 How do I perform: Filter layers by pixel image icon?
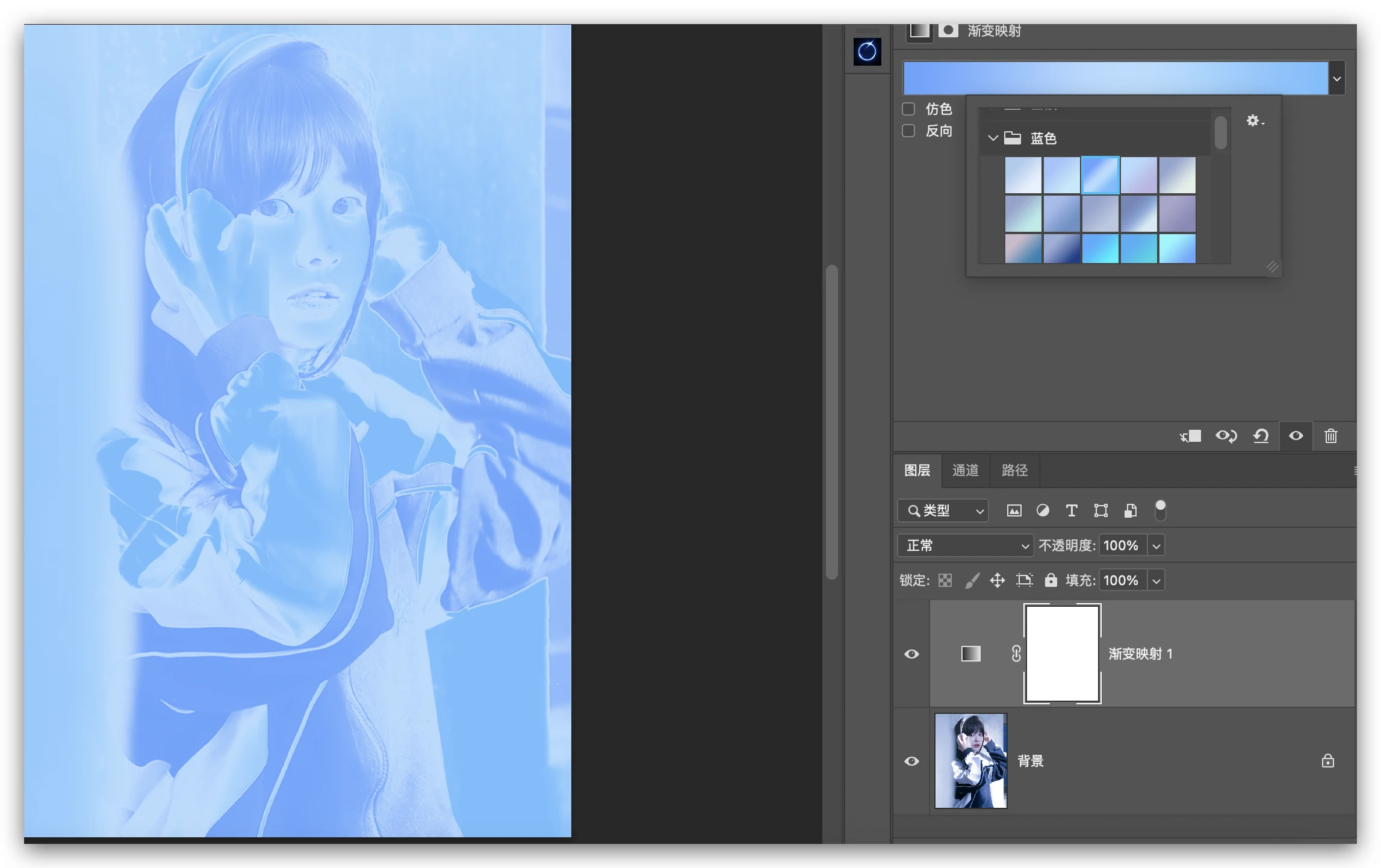point(1014,510)
